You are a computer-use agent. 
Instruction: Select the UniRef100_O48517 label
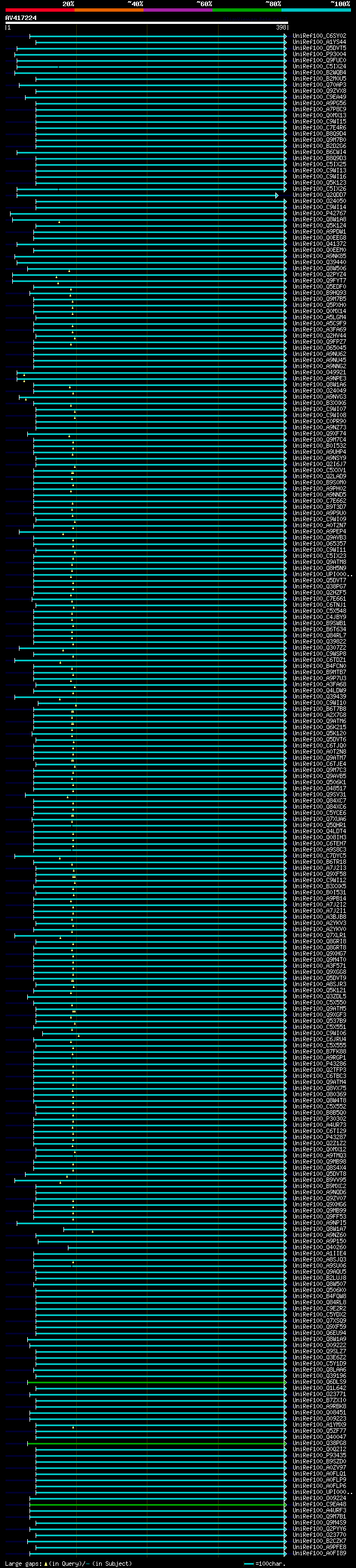(x=319, y=788)
